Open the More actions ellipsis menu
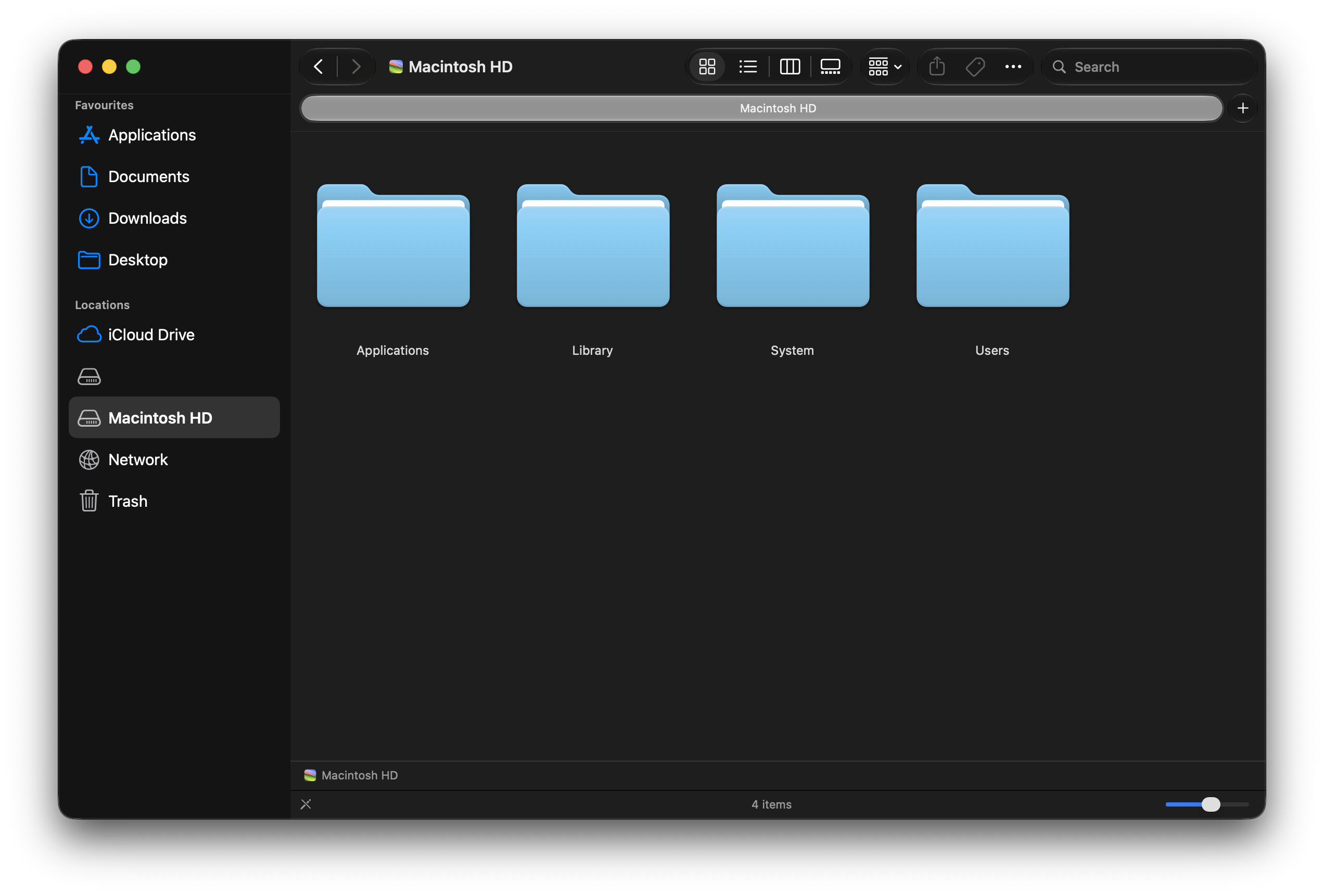This screenshot has width=1324, height=896. (1013, 67)
